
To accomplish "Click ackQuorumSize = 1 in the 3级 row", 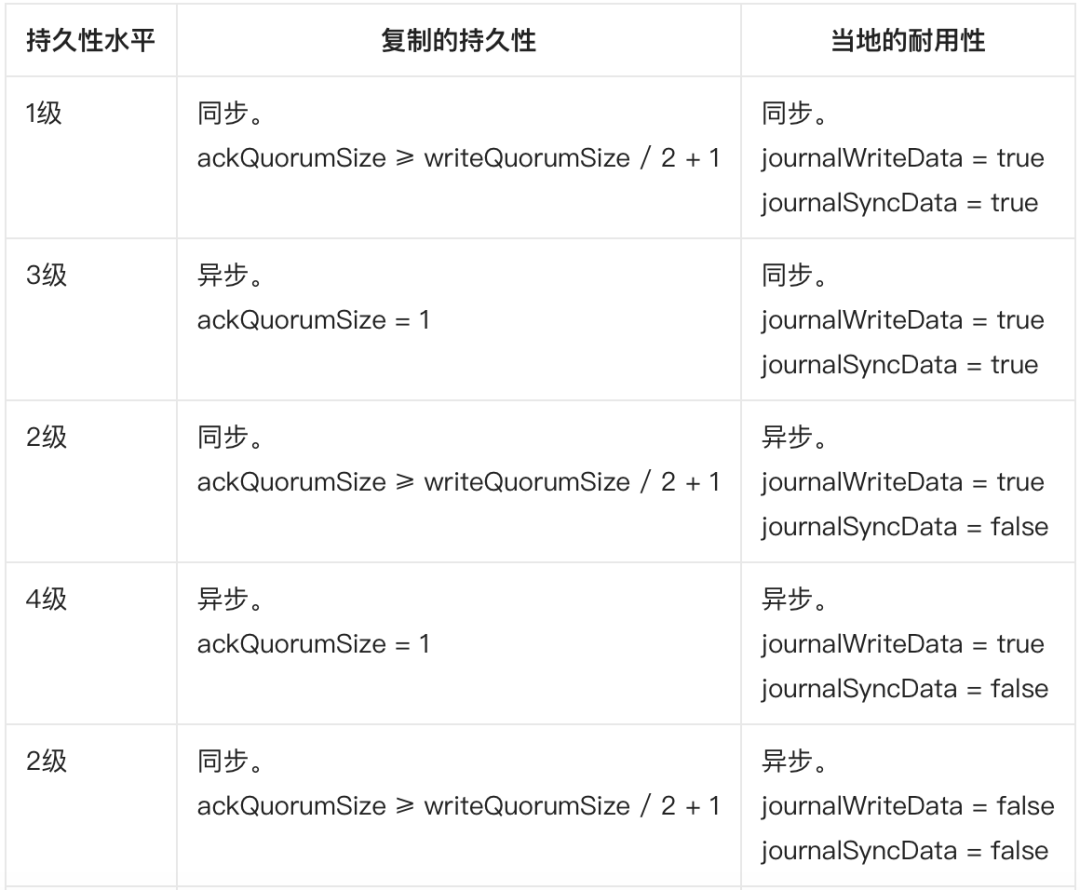I will (x=313, y=320).
